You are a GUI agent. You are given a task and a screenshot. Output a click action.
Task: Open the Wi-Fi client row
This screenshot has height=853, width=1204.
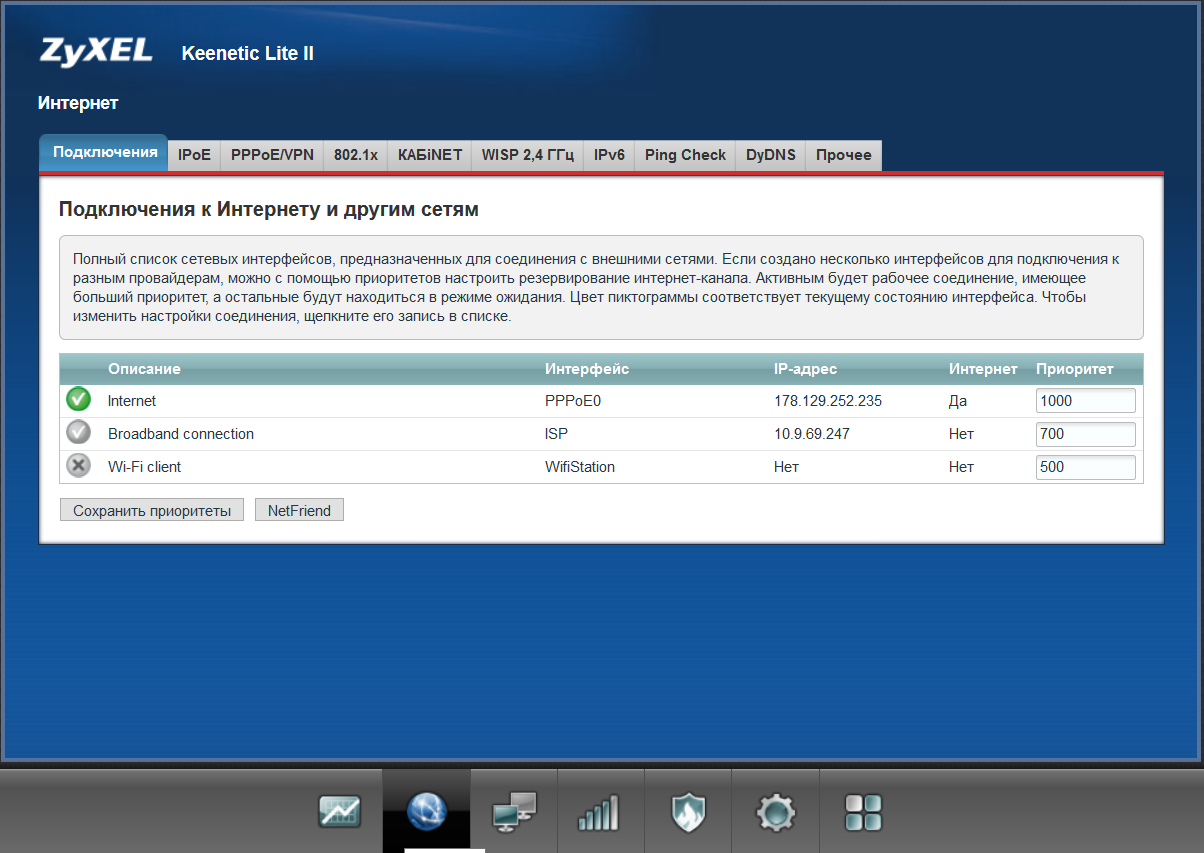[601, 467]
